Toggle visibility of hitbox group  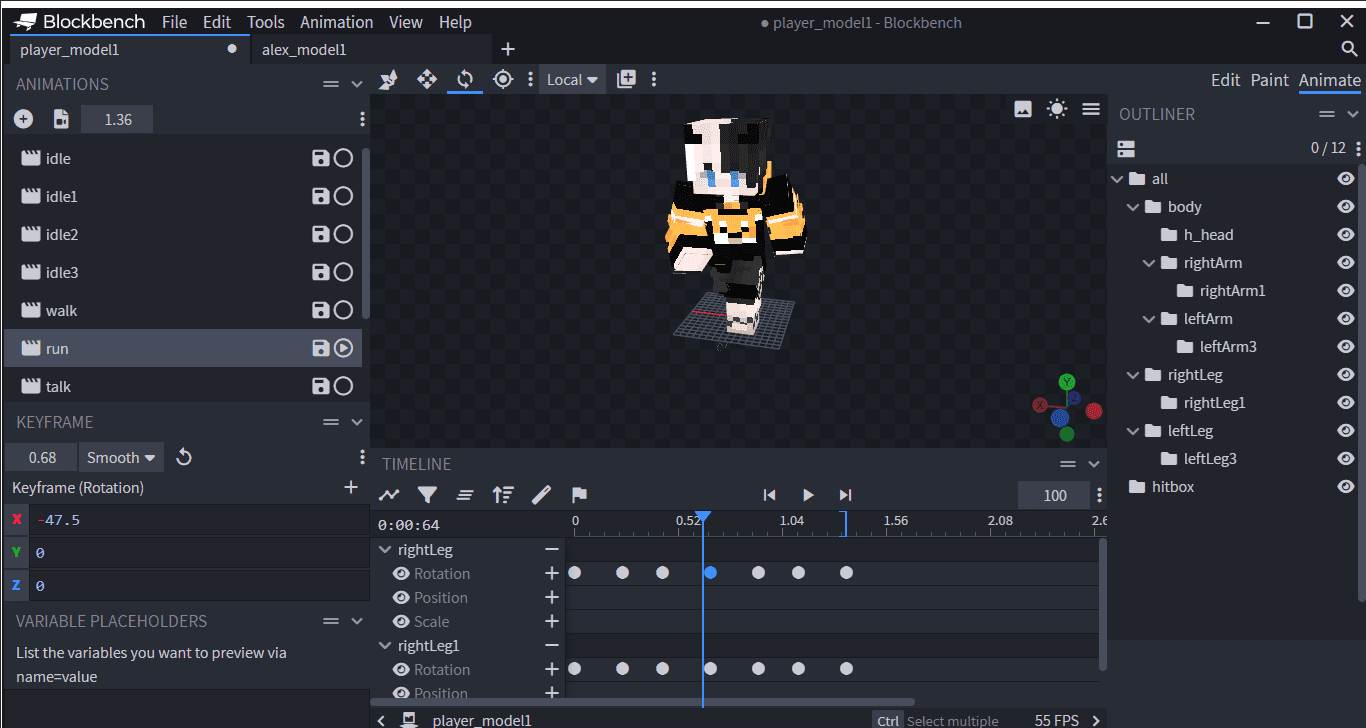[x=1345, y=487]
